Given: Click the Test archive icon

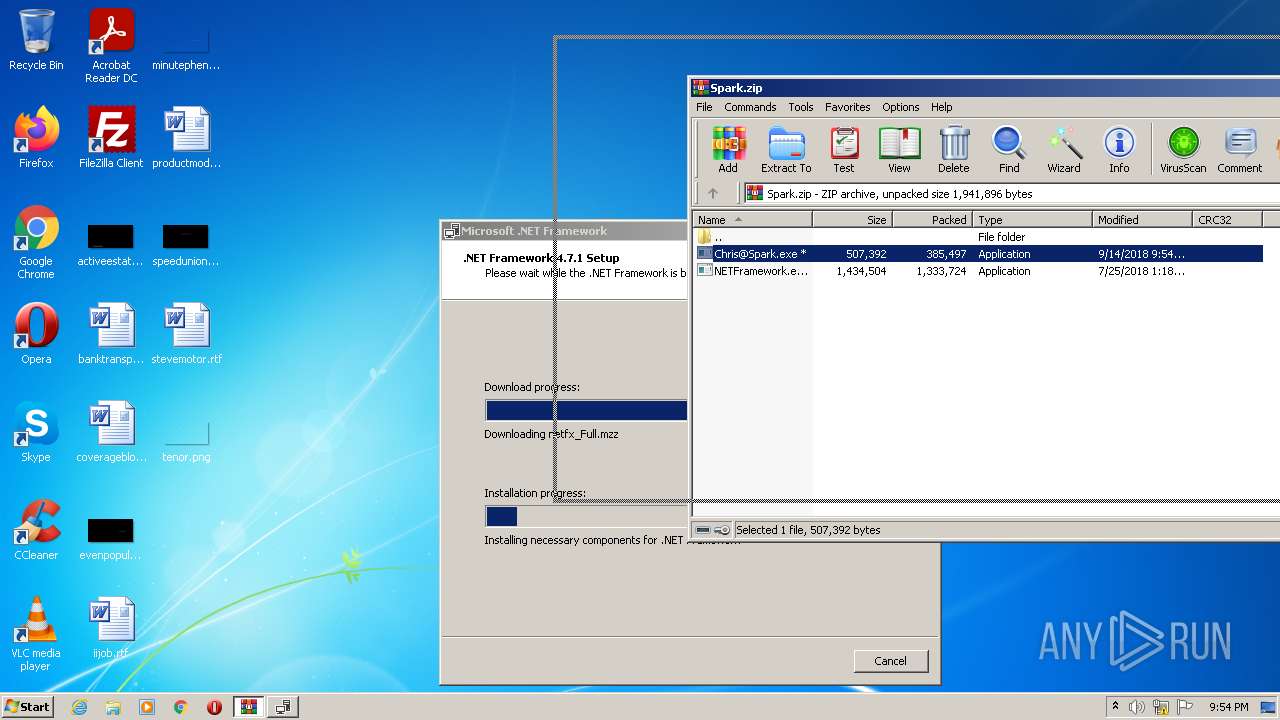Looking at the screenshot, I should 844,150.
